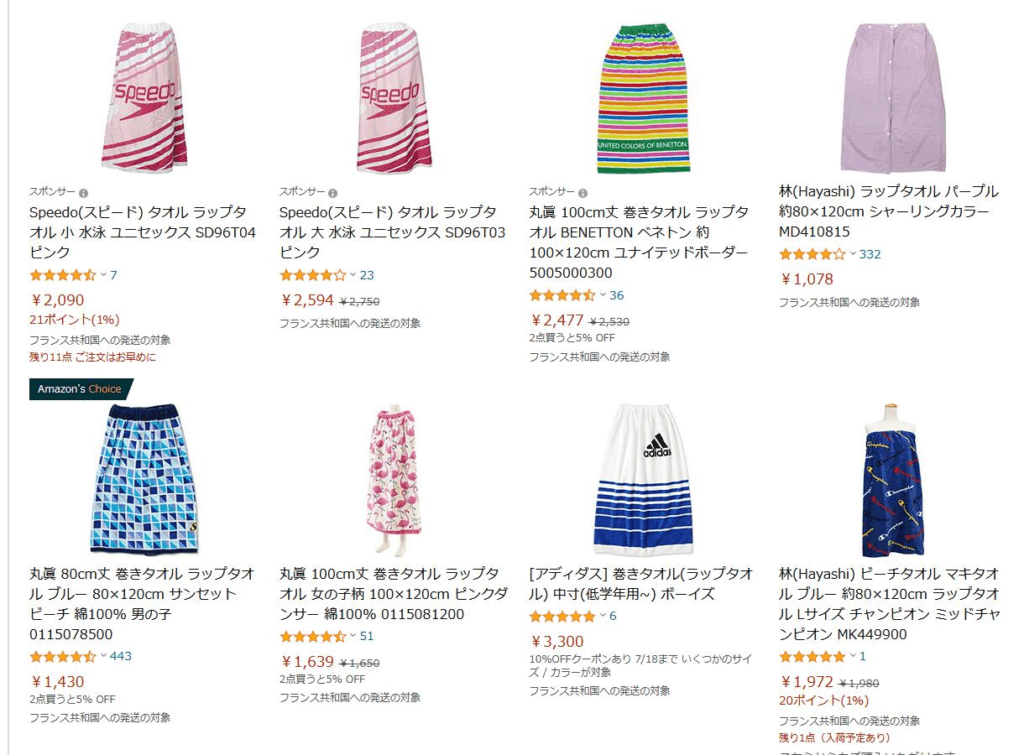
Task: Click the Amazon's Choice badge
Action: [x=80, y=389]
